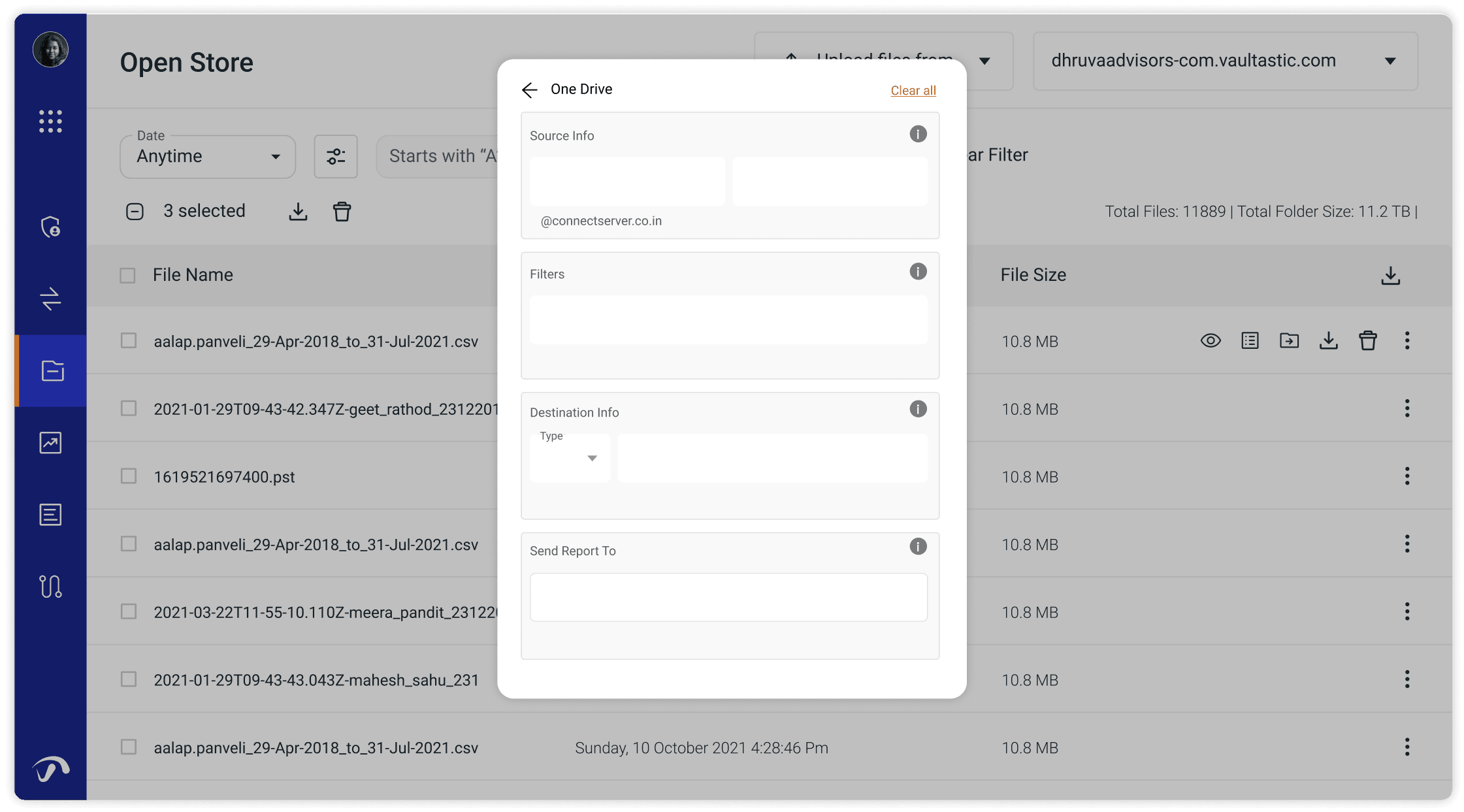
Task: Delete selected files with trash icon
Action: click(342, 212)
